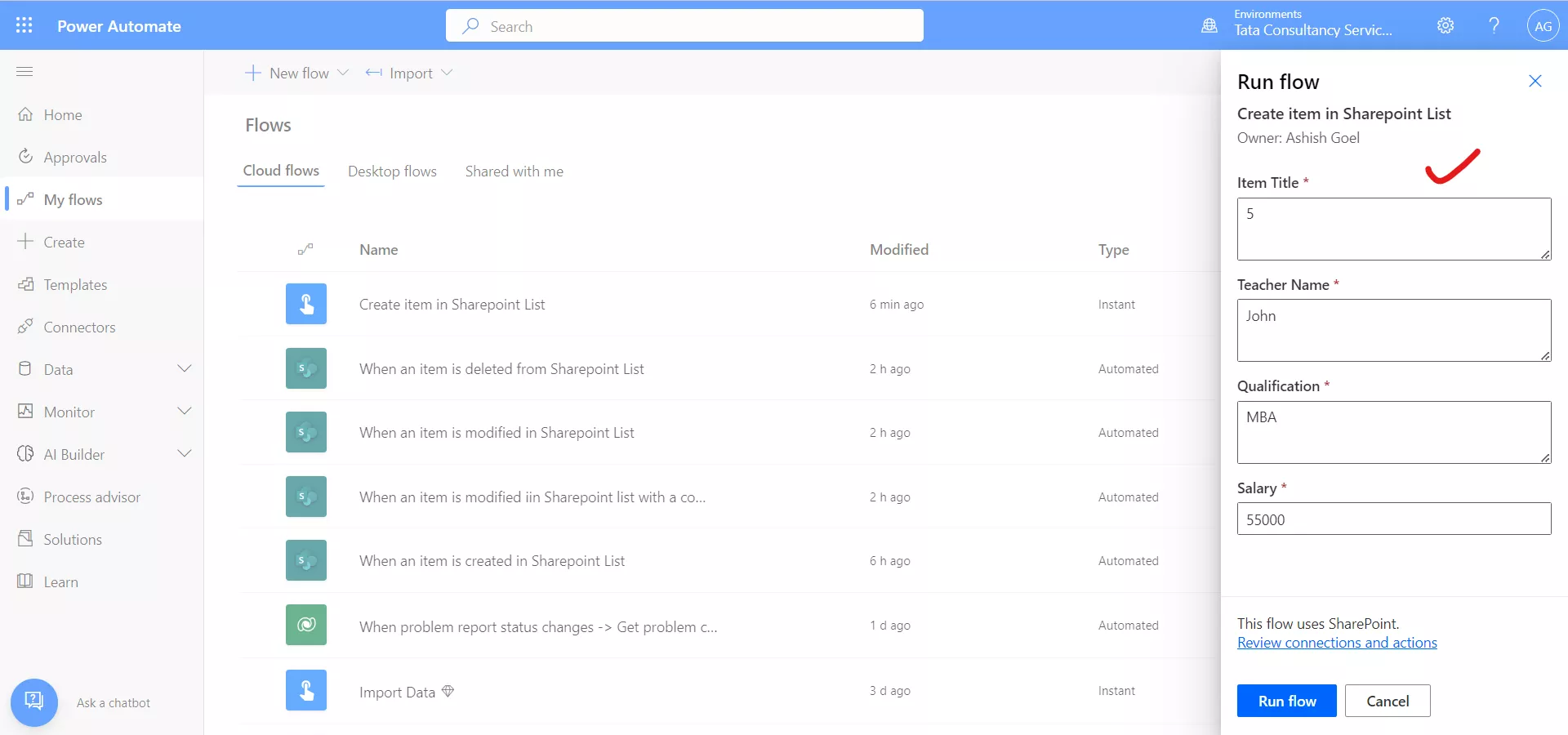Sort by the Name column header
The height and width of the screenshot is (735, 1568).
(x=379, y=249)
